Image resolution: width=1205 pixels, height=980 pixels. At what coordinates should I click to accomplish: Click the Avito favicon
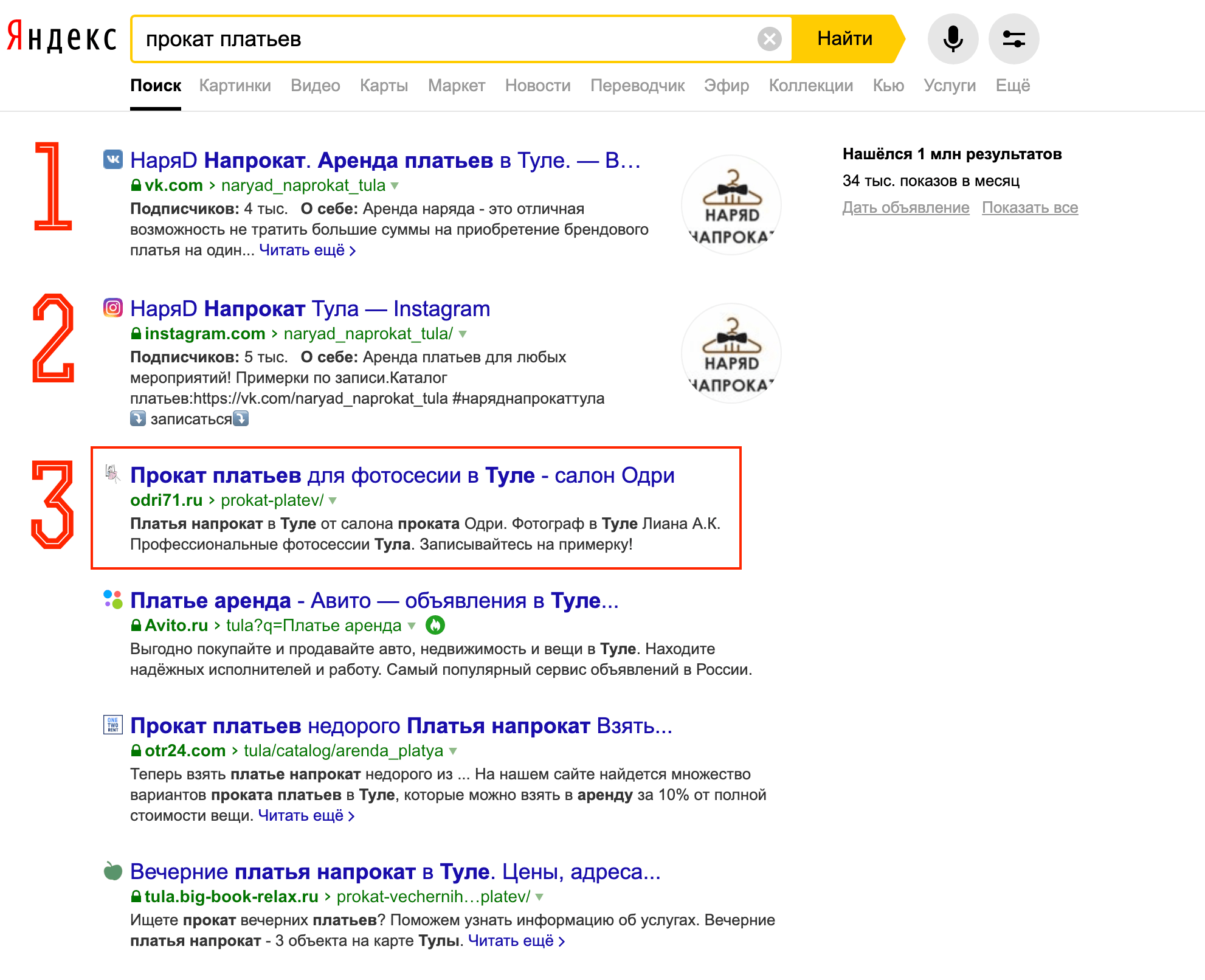[113, 600]
